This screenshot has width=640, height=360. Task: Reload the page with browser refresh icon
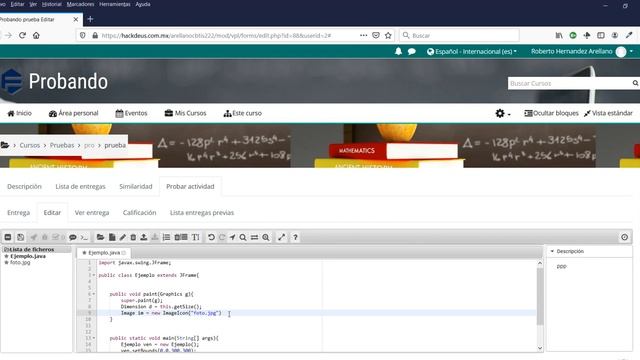click(x=22, y=36)
